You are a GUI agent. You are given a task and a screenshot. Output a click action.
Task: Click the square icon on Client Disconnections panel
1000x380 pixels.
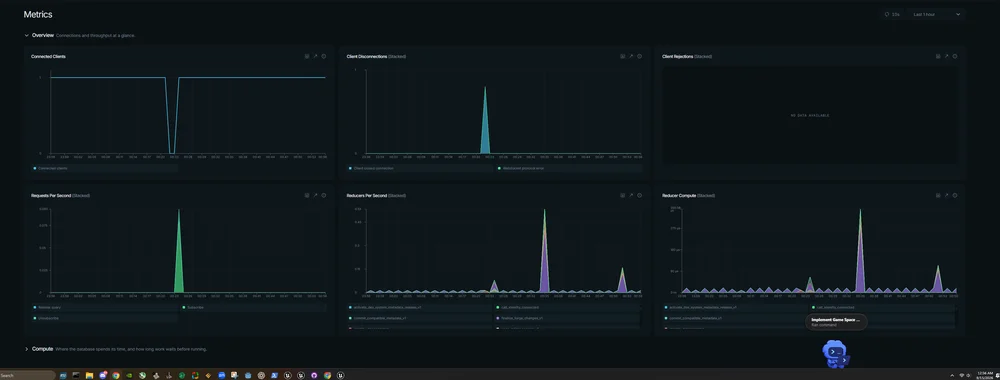click(x=622, y=56)
